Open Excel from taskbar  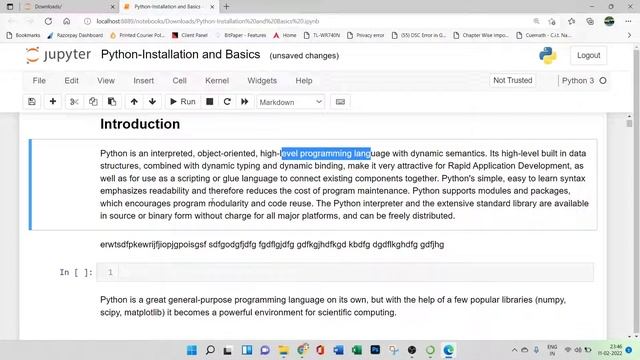pos(357,350)
